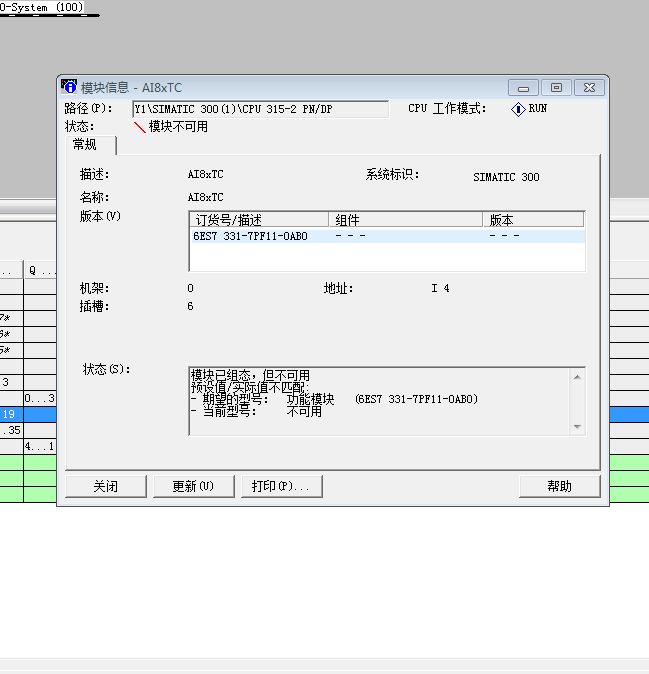This screenshot has width=649, height=674.
Task: Select the 常规 tab
Action: tap(91, 144)
